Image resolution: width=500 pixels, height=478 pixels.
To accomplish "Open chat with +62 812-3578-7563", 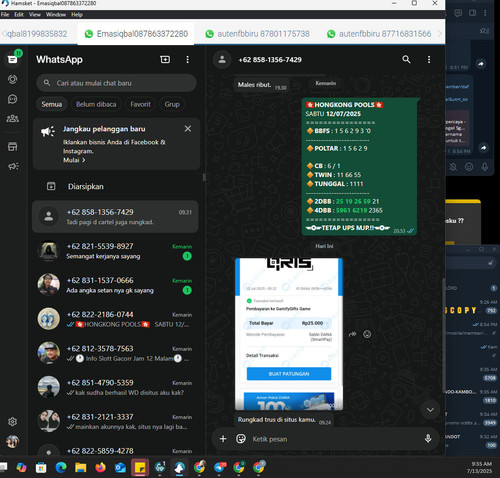I will click(x=115, y=353).
